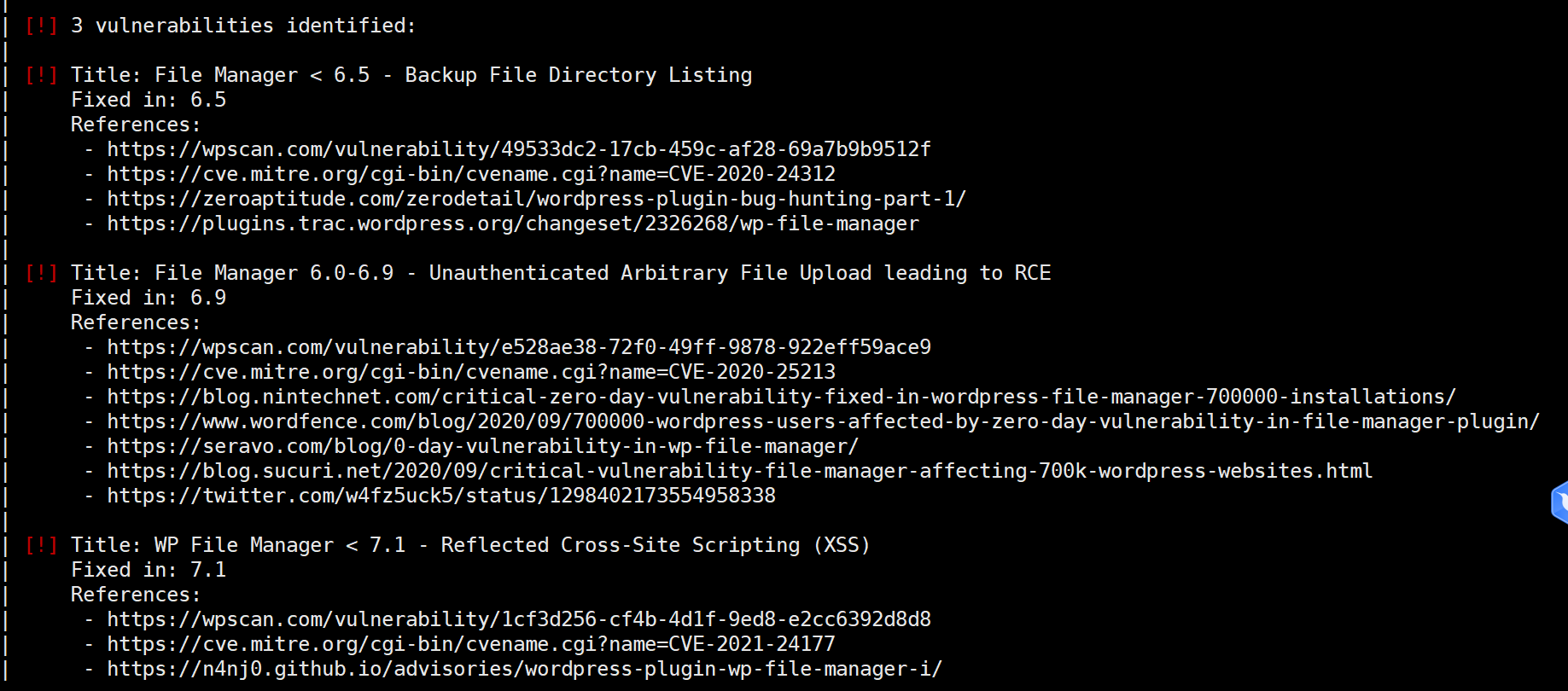The width and height of the screenshot is (1568, 691).
Task: Open the wordfence.com 700000 users blog link
Action: (x=823, y=421)
